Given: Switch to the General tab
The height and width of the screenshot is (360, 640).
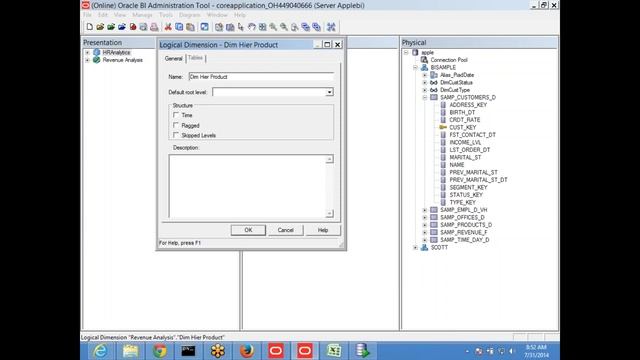Looking at the screenshot, I should (x=173, y=58).
